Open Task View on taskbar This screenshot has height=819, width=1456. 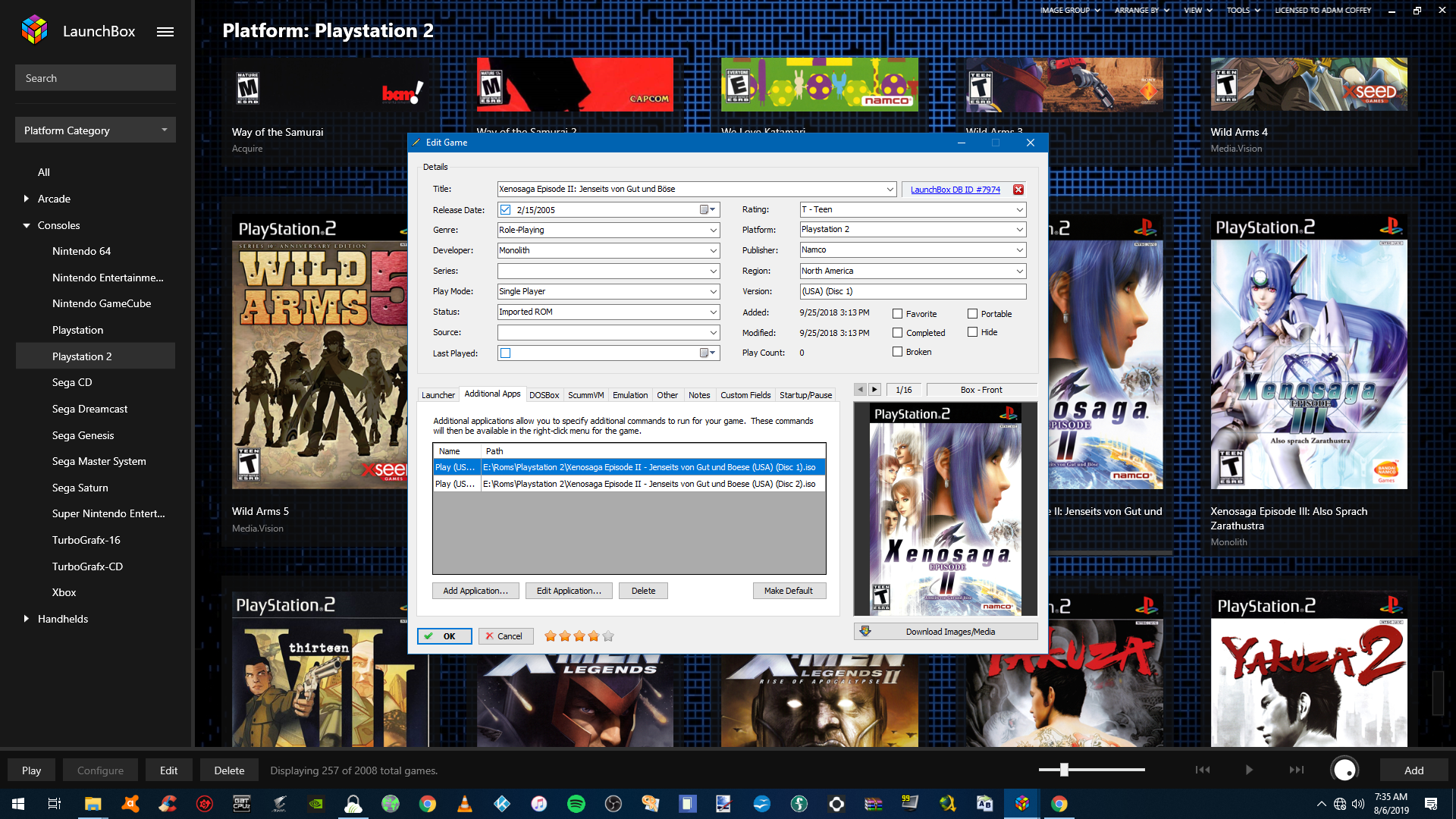point(55,804)
